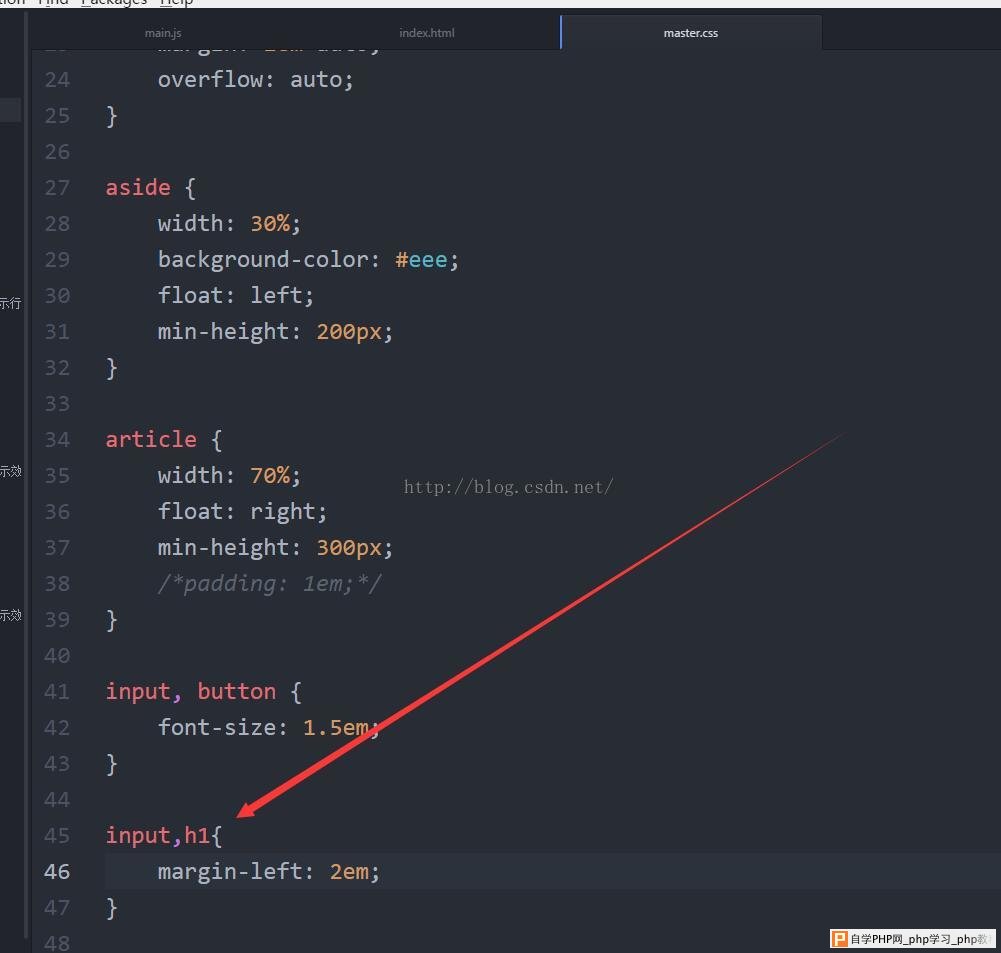The width and height of the screenshot is (1001, 953).
Task: Click the 'float: right;' declaration
Action: click(x=242, y=512)
